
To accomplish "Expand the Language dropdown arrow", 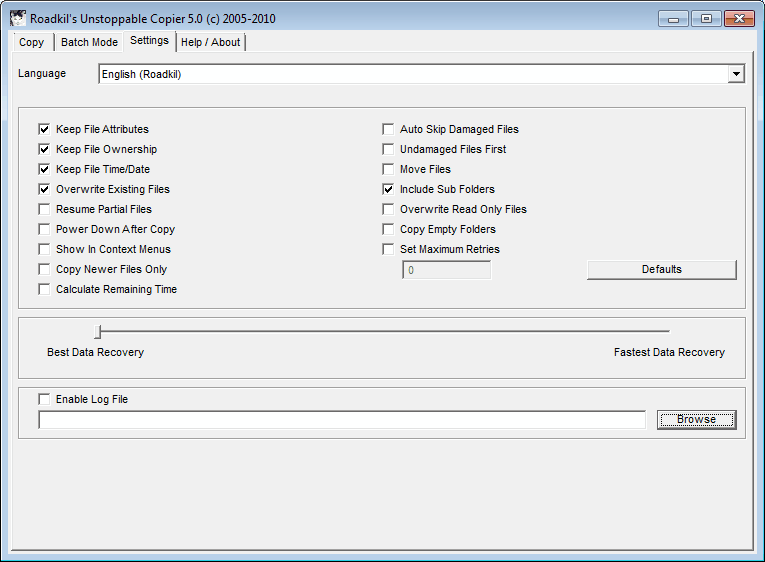I will click(x=736, y=74).
